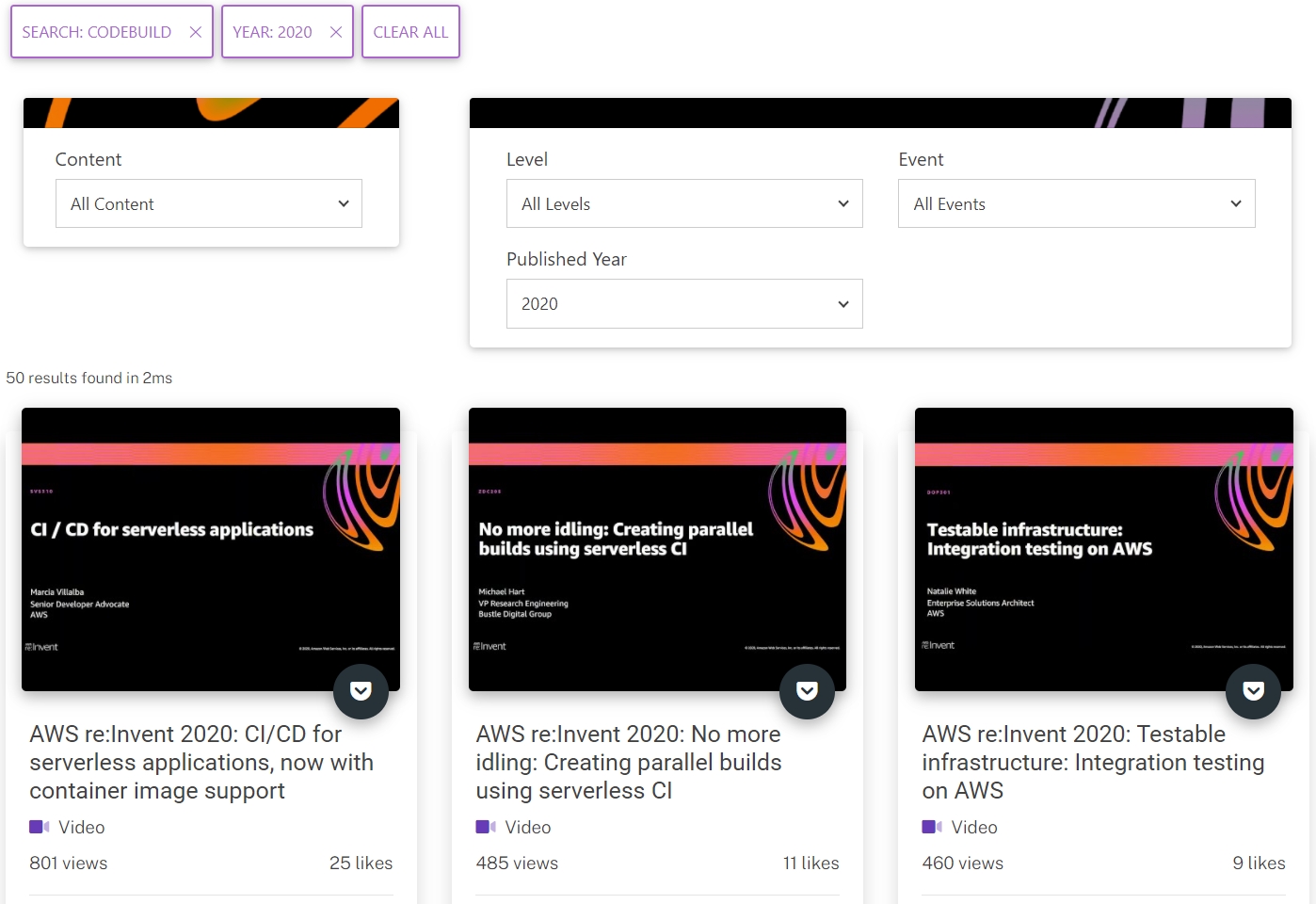Click the 460 views text
This screenshot has height=904, width=1316.
tap(962, 863)
